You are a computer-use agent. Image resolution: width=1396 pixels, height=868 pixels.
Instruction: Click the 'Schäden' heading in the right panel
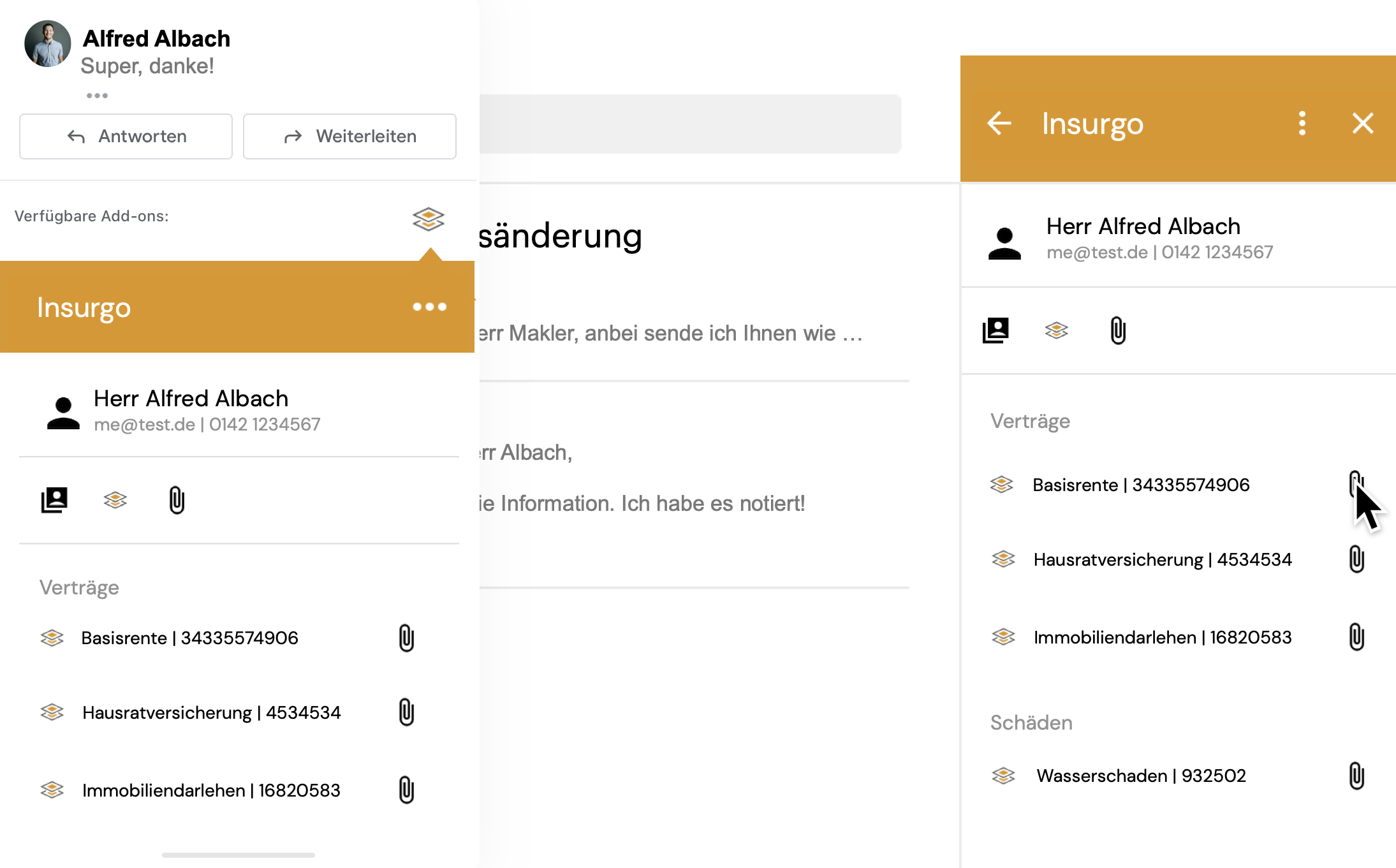point(1031,723)
